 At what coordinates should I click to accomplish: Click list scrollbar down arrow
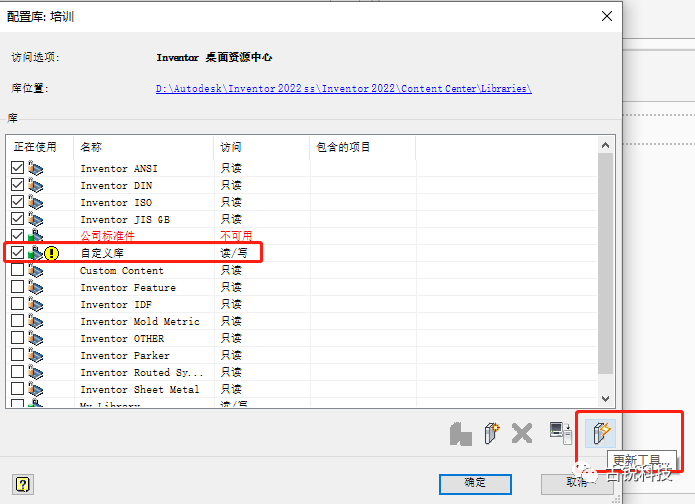pyautogui.click(x=605, y=399)
